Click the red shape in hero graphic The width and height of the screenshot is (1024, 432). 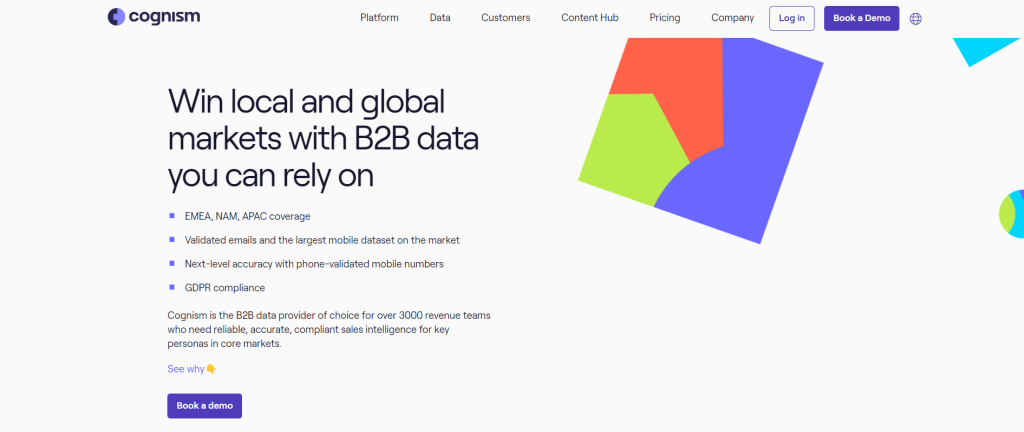coord(667,90)
